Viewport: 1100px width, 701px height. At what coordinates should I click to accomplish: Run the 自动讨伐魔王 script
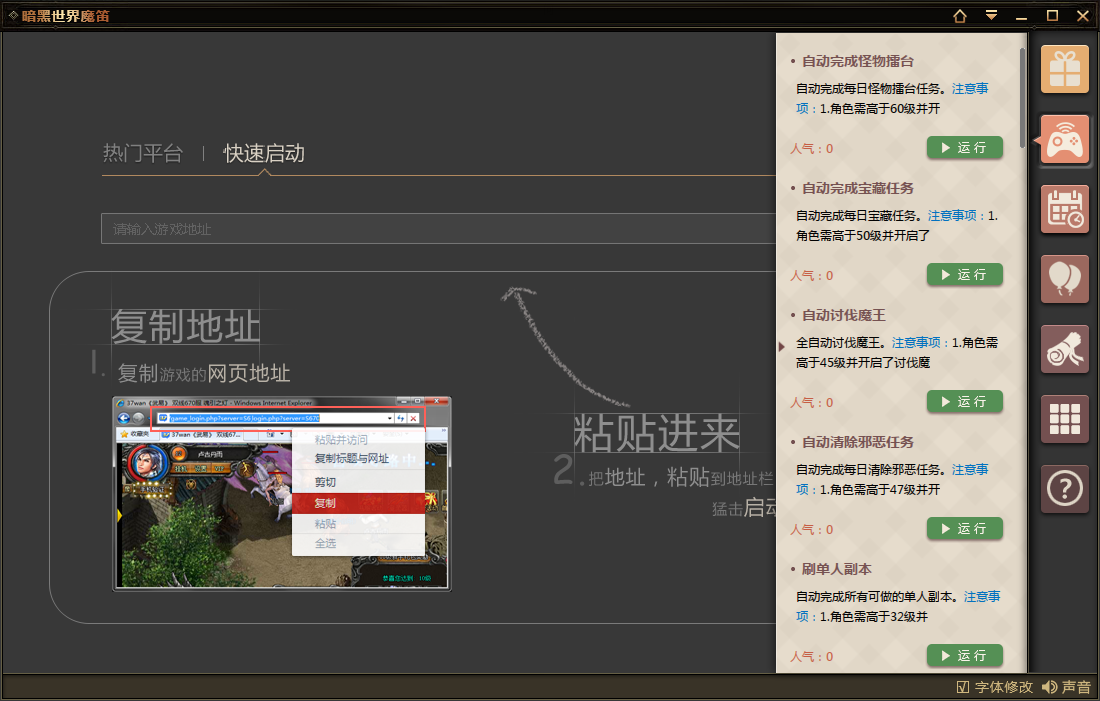965,401
